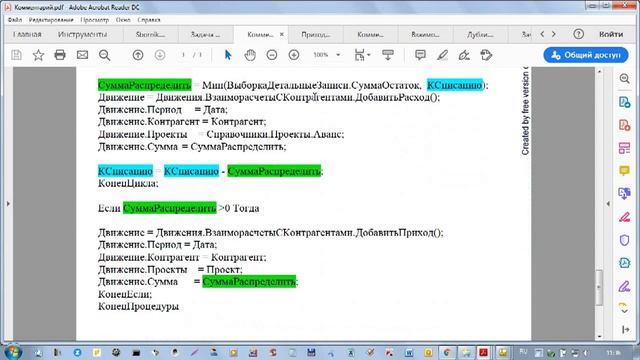Open search tool in right panel
Viewport: 640px width, 360px height.
click(x=624, y=79)
